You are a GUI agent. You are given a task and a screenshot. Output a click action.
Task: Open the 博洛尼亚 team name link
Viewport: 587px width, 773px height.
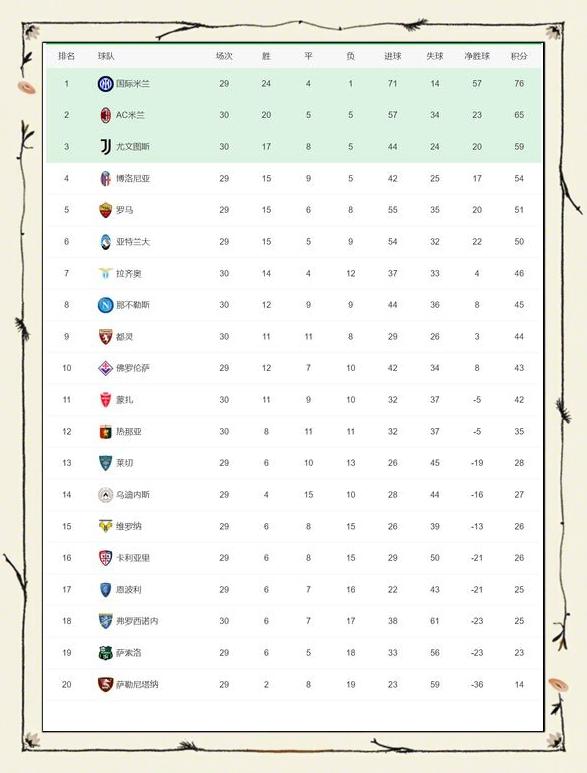(133, 178)
